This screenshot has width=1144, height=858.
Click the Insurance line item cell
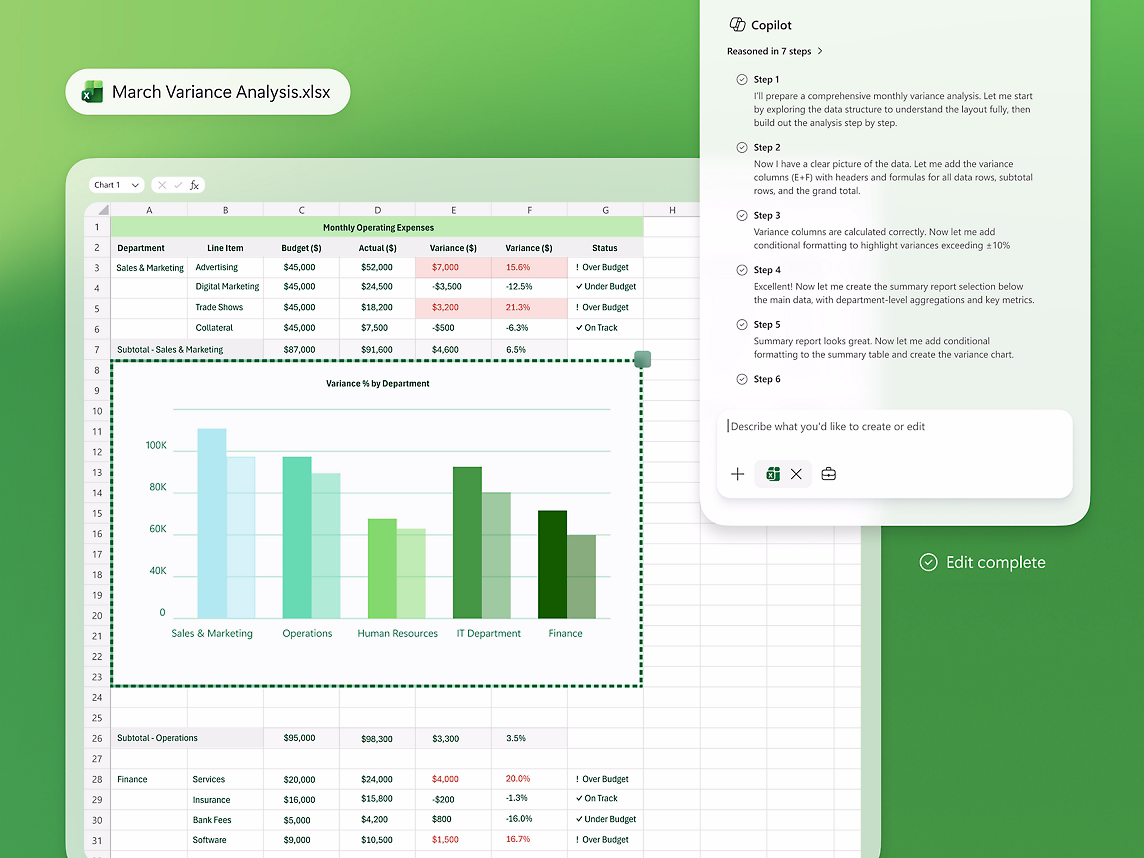pyautogui.click(x=225, y=800)
